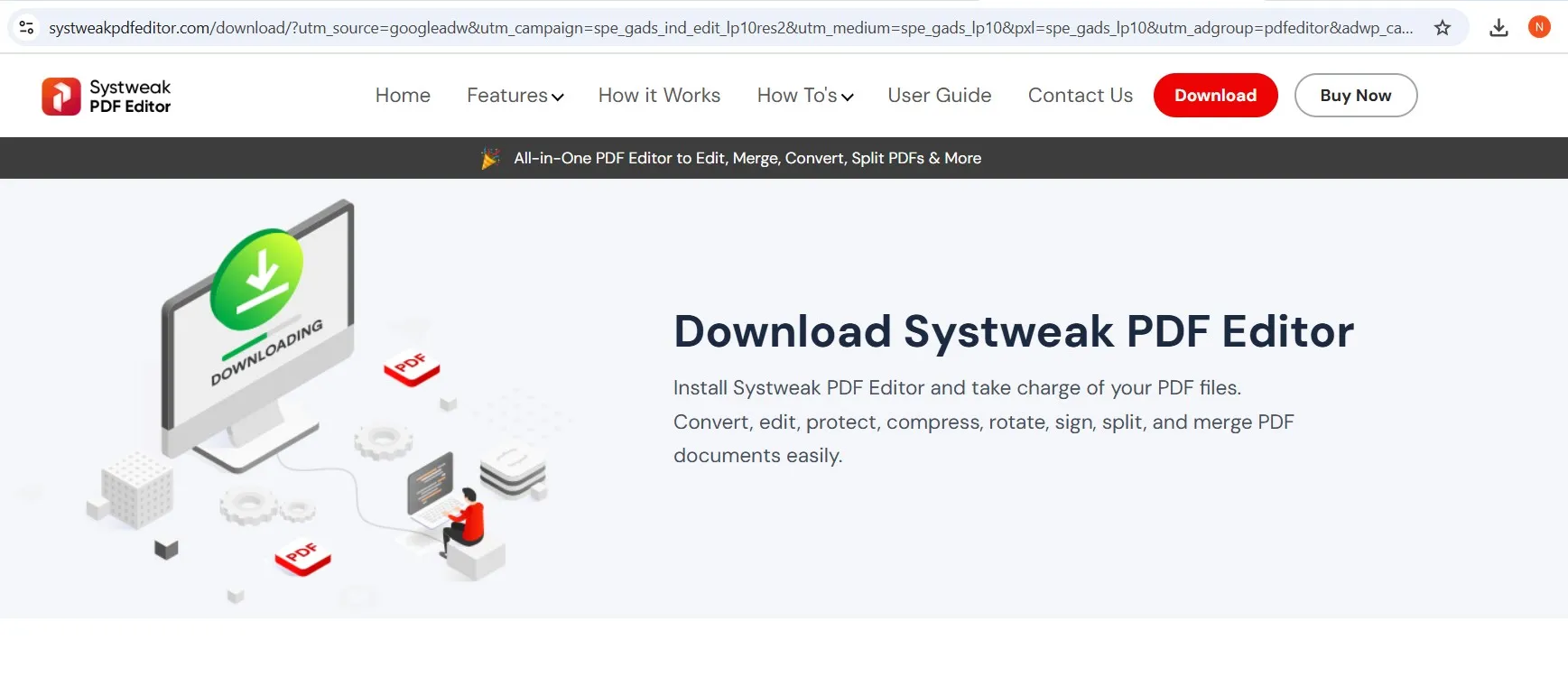
Task: Go to How it Works page
Action: (659, 96)
